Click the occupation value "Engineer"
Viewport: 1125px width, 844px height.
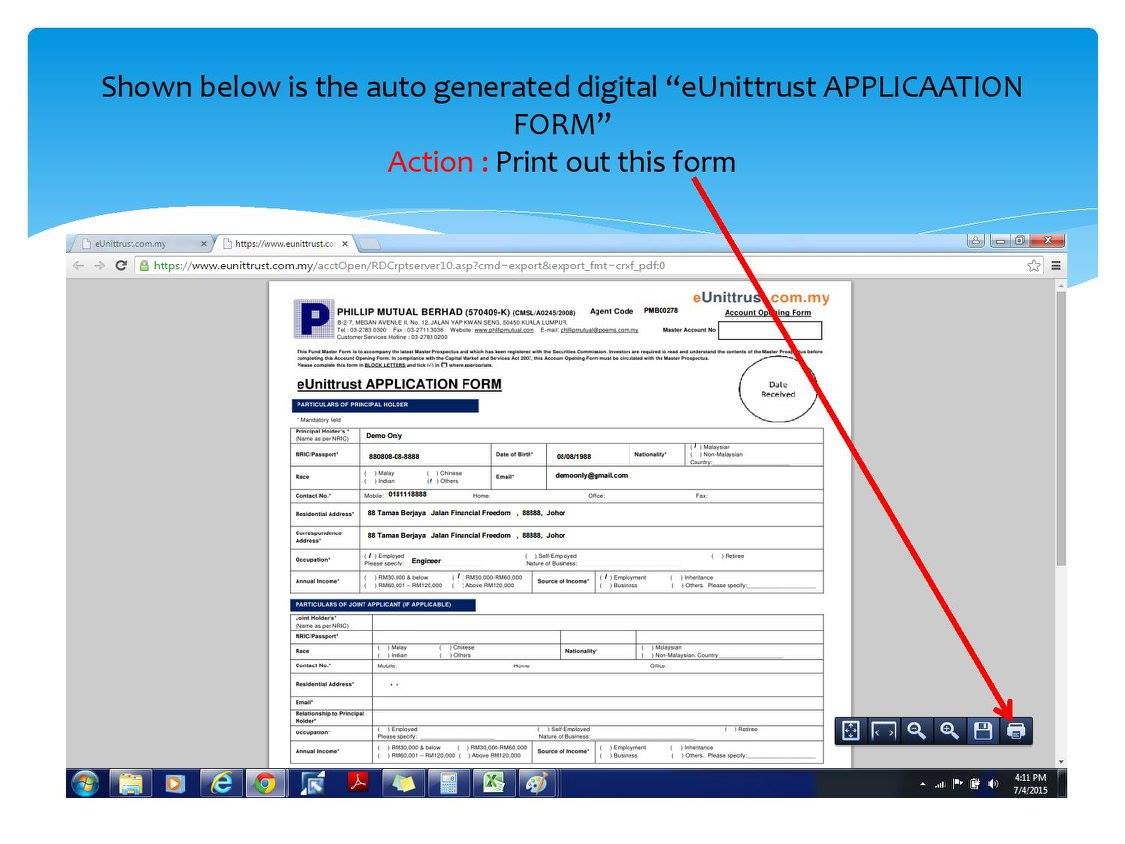426,561
